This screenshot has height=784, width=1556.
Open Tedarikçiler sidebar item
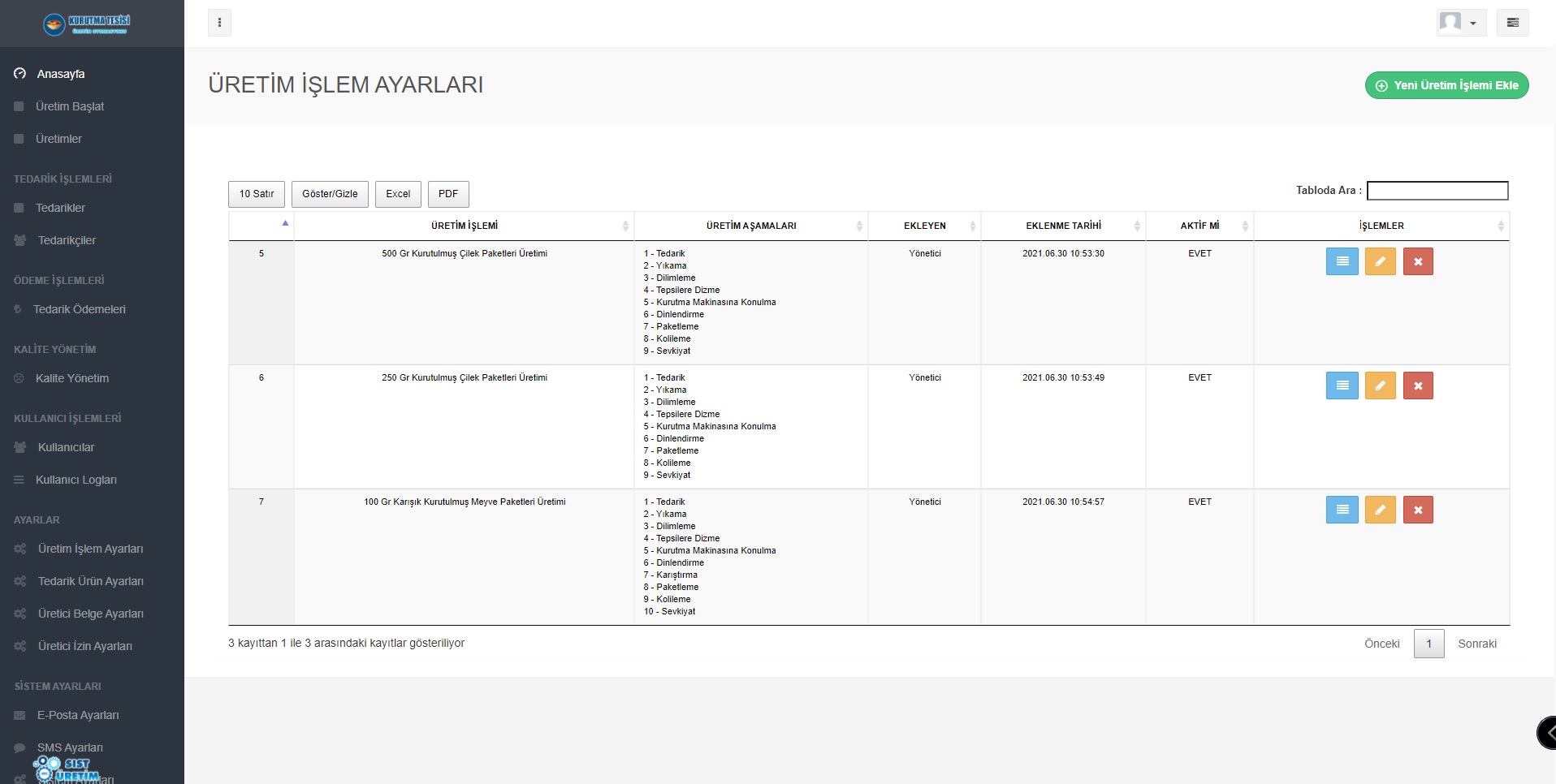[x=92, y=240]
